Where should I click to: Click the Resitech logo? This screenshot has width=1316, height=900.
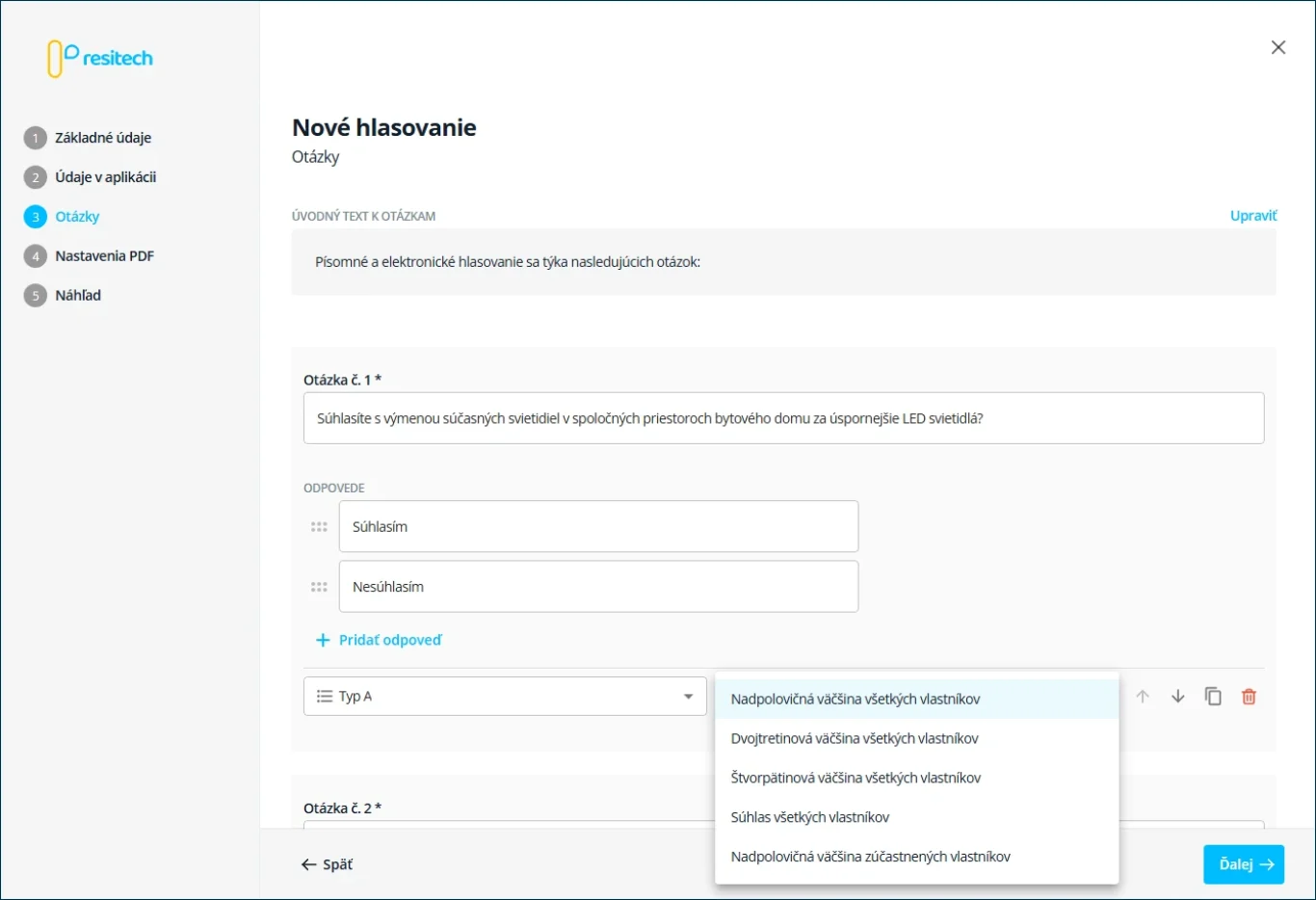click(x=100, y=58)
